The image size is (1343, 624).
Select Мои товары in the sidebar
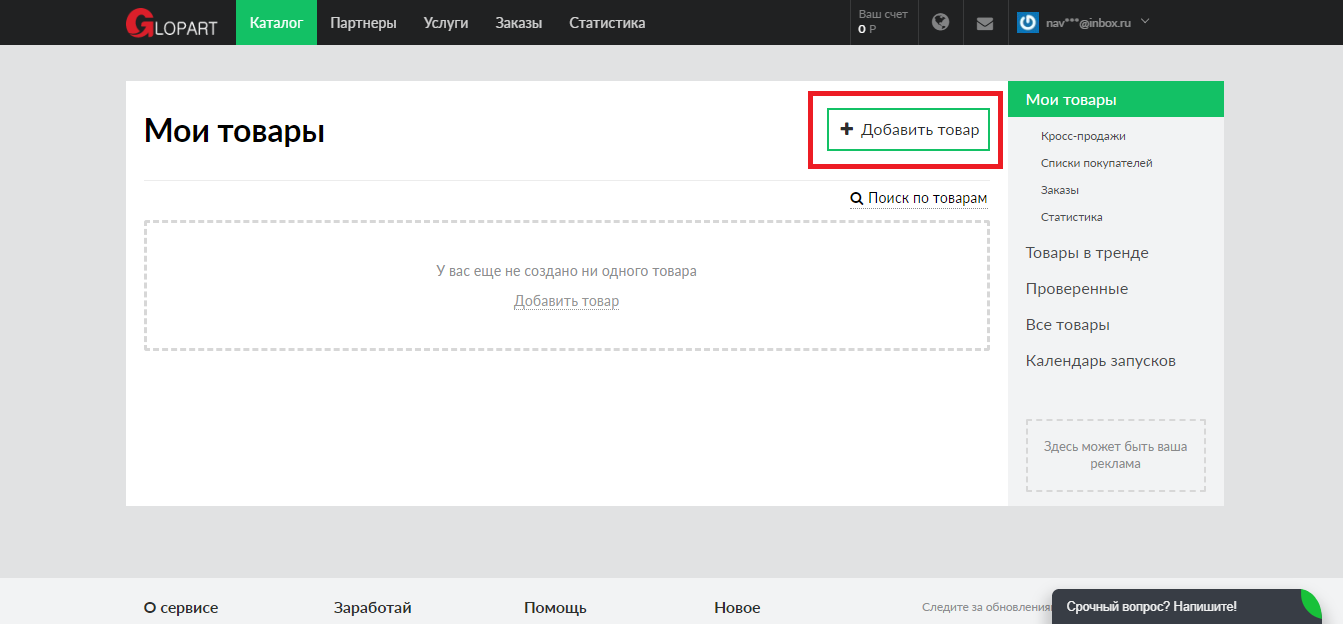tap(1071, 99)
